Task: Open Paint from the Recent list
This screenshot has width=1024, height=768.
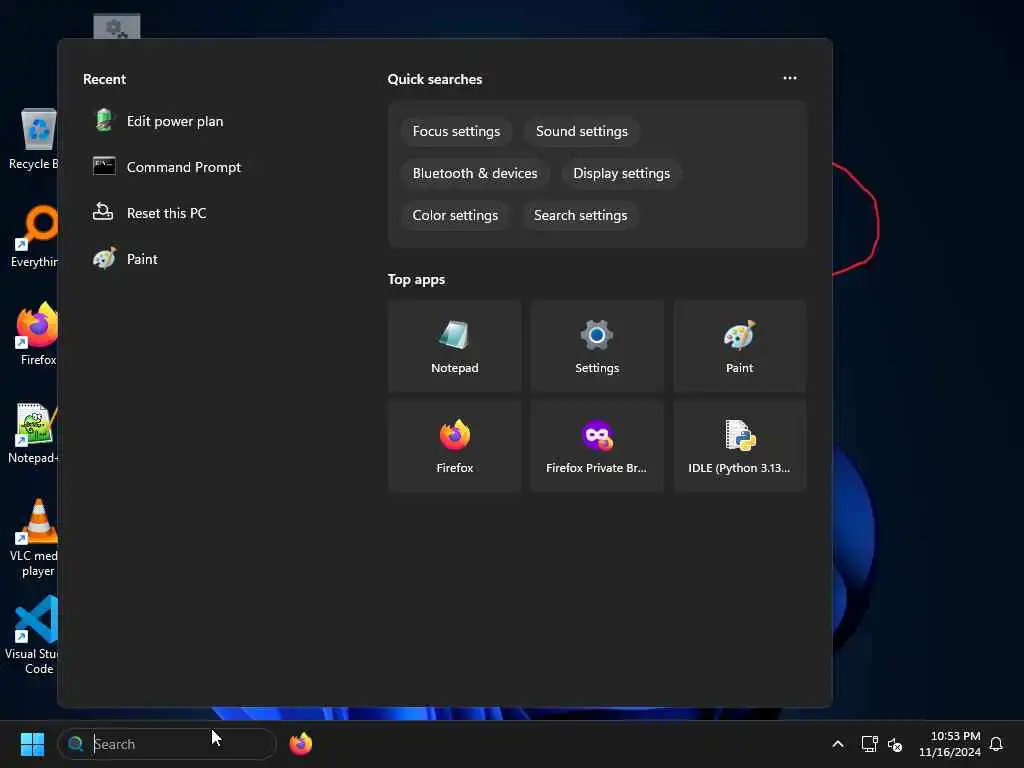Action: click(125, 259)
